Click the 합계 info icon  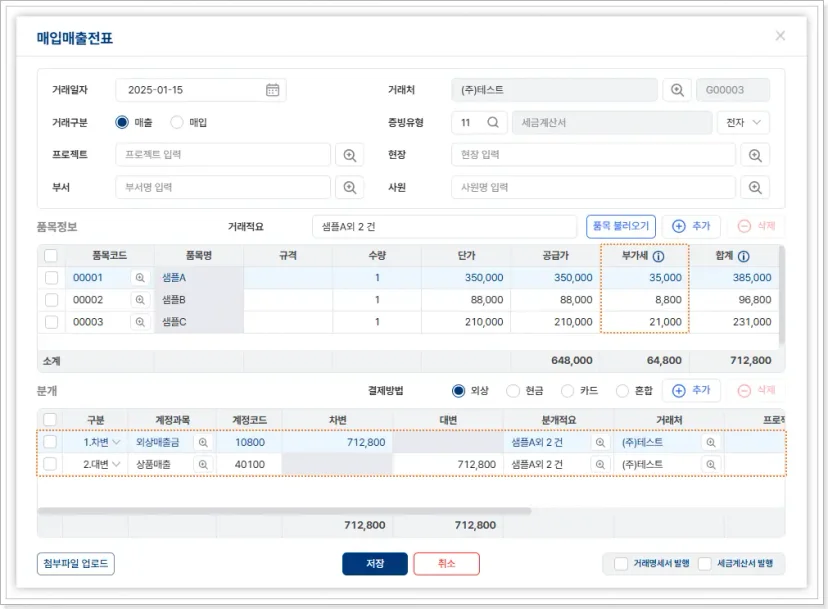pos(744,256)
